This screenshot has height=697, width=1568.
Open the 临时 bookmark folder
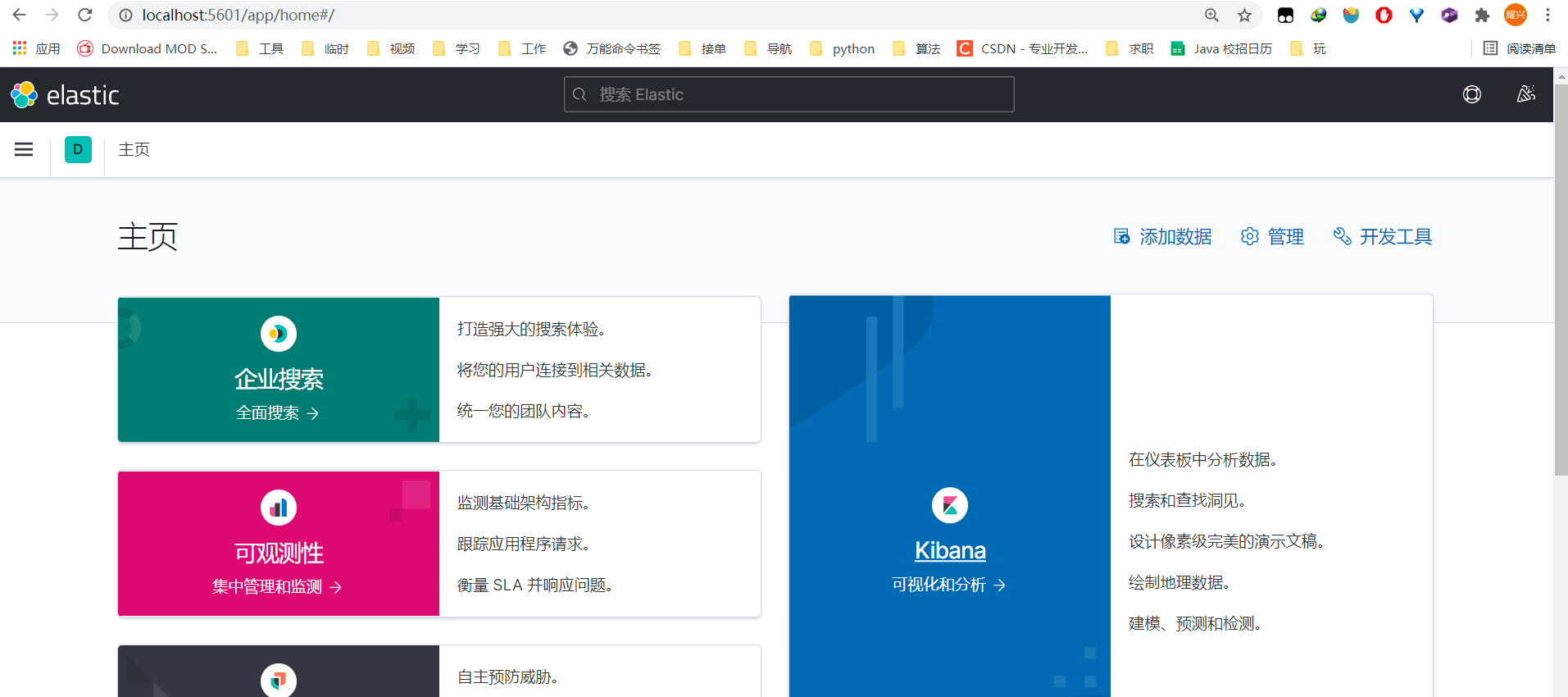pos(325,48)
